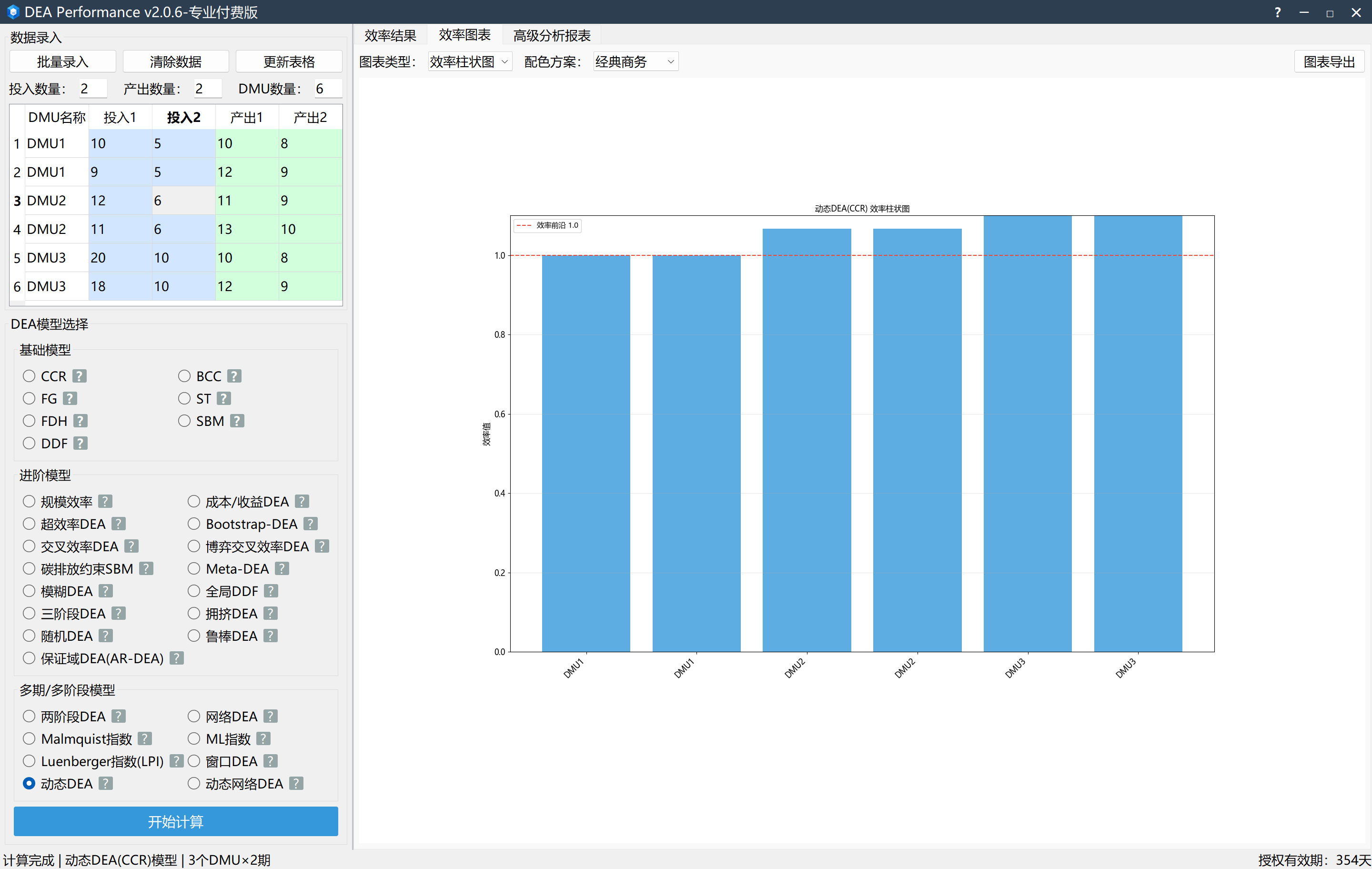Screen dimensions: 1372x869
Task: Click help icon next to 模糊DEA
Action: (x=105, y=591)
